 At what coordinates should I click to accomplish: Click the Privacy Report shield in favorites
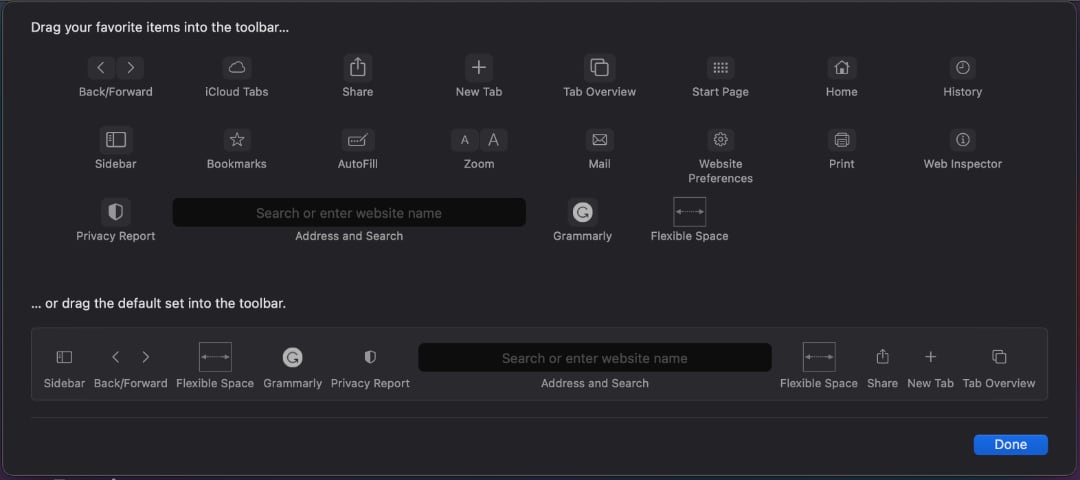click(x=116, y=212)
